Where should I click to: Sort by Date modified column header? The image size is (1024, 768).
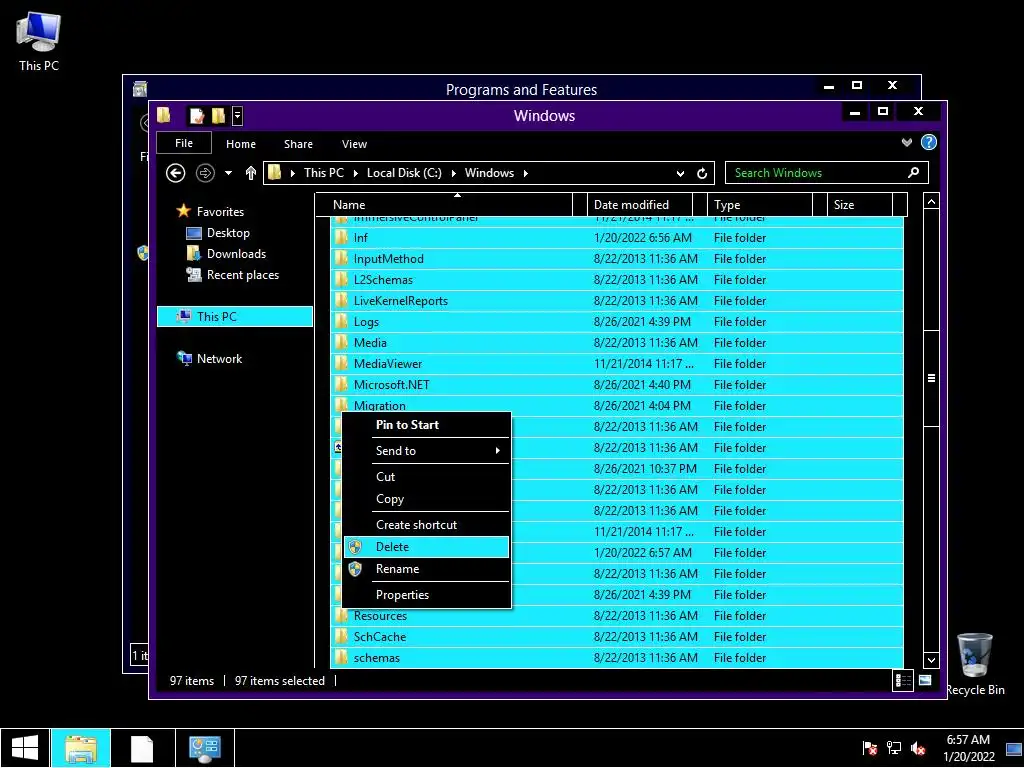click(x=640, y=205)
